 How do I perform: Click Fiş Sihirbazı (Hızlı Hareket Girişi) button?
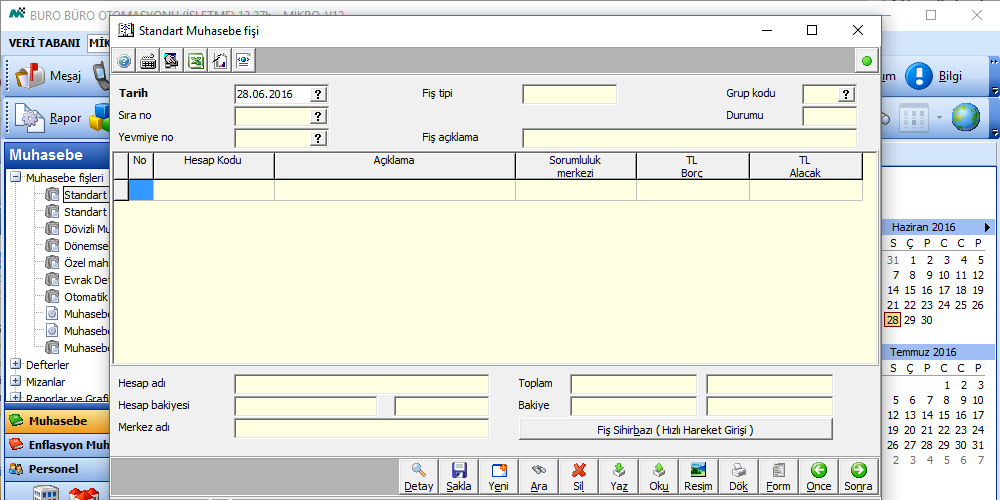(676, 429)
